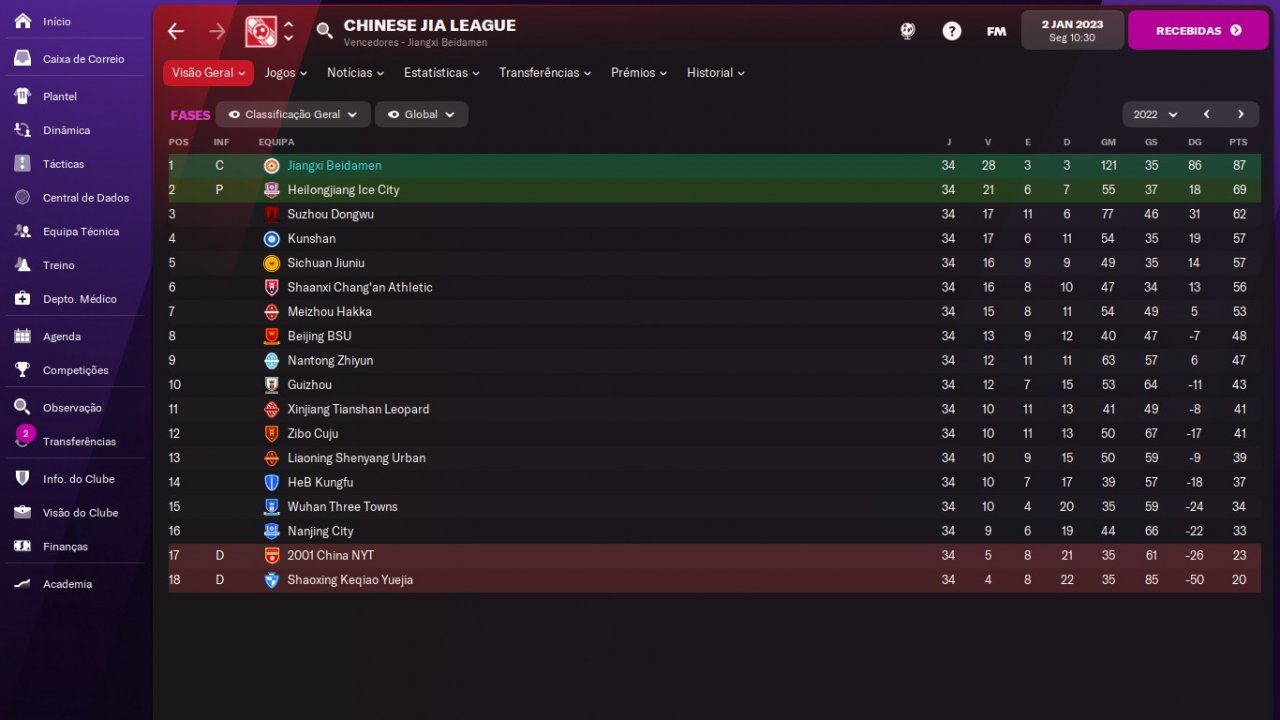Open the search magnifier icon
This screenshot has width=1280, height=720.
tap(324, 31)
